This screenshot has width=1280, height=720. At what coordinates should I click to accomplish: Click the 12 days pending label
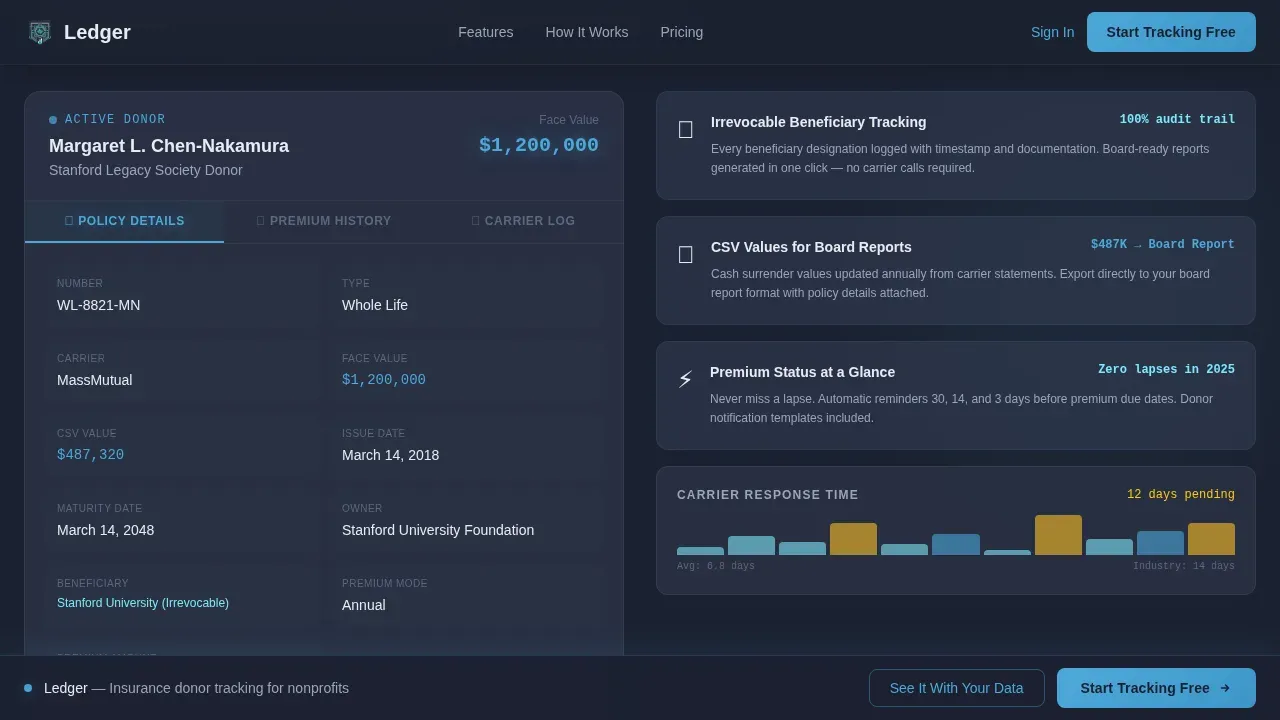(1181, 495)
